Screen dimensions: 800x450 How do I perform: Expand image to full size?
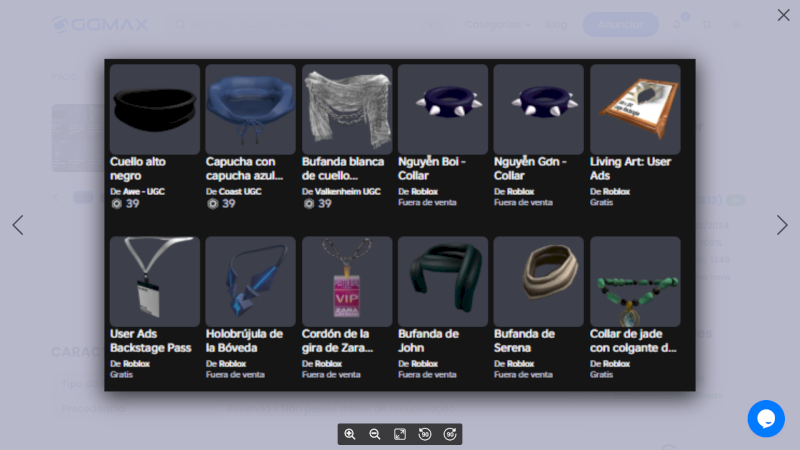click(400, 434)
